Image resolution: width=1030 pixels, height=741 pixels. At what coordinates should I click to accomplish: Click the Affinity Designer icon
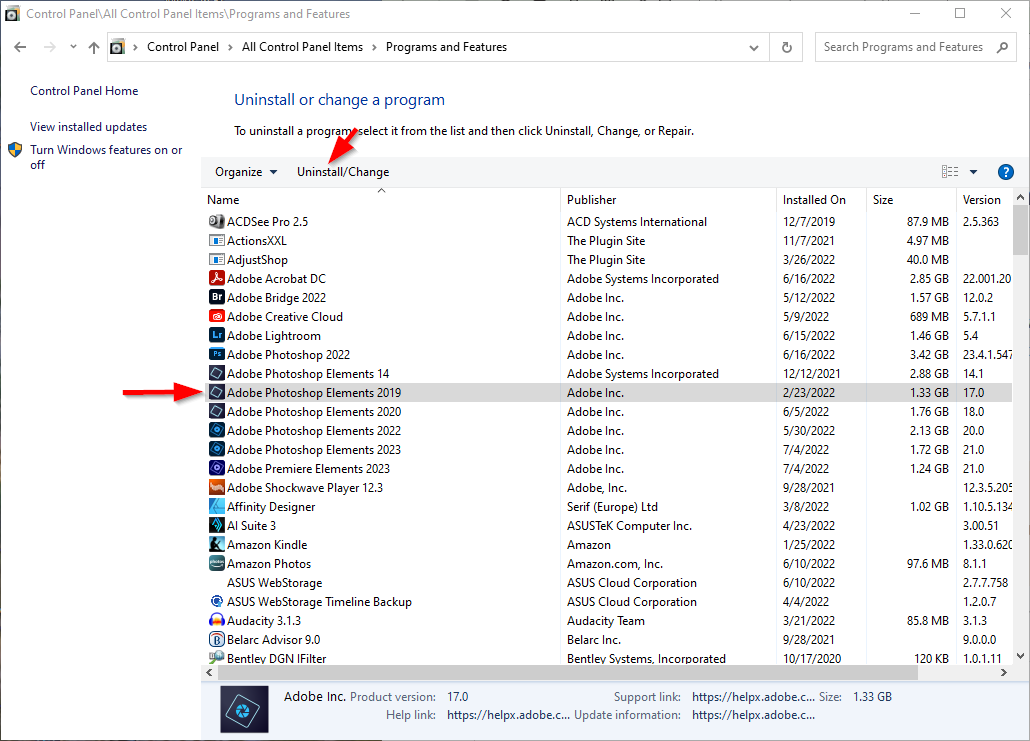coord(215,506)
